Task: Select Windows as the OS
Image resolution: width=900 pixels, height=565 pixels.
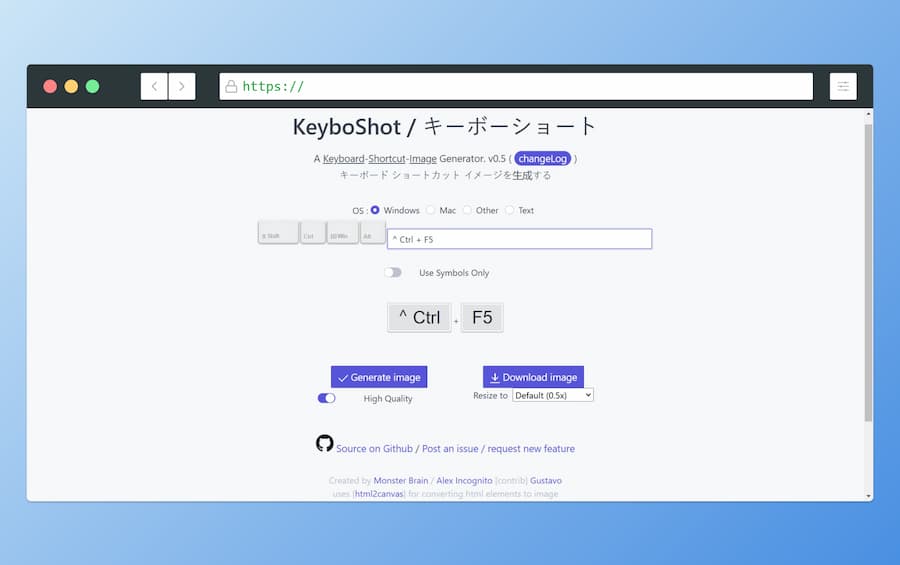Action: click(x=375, y=210)
